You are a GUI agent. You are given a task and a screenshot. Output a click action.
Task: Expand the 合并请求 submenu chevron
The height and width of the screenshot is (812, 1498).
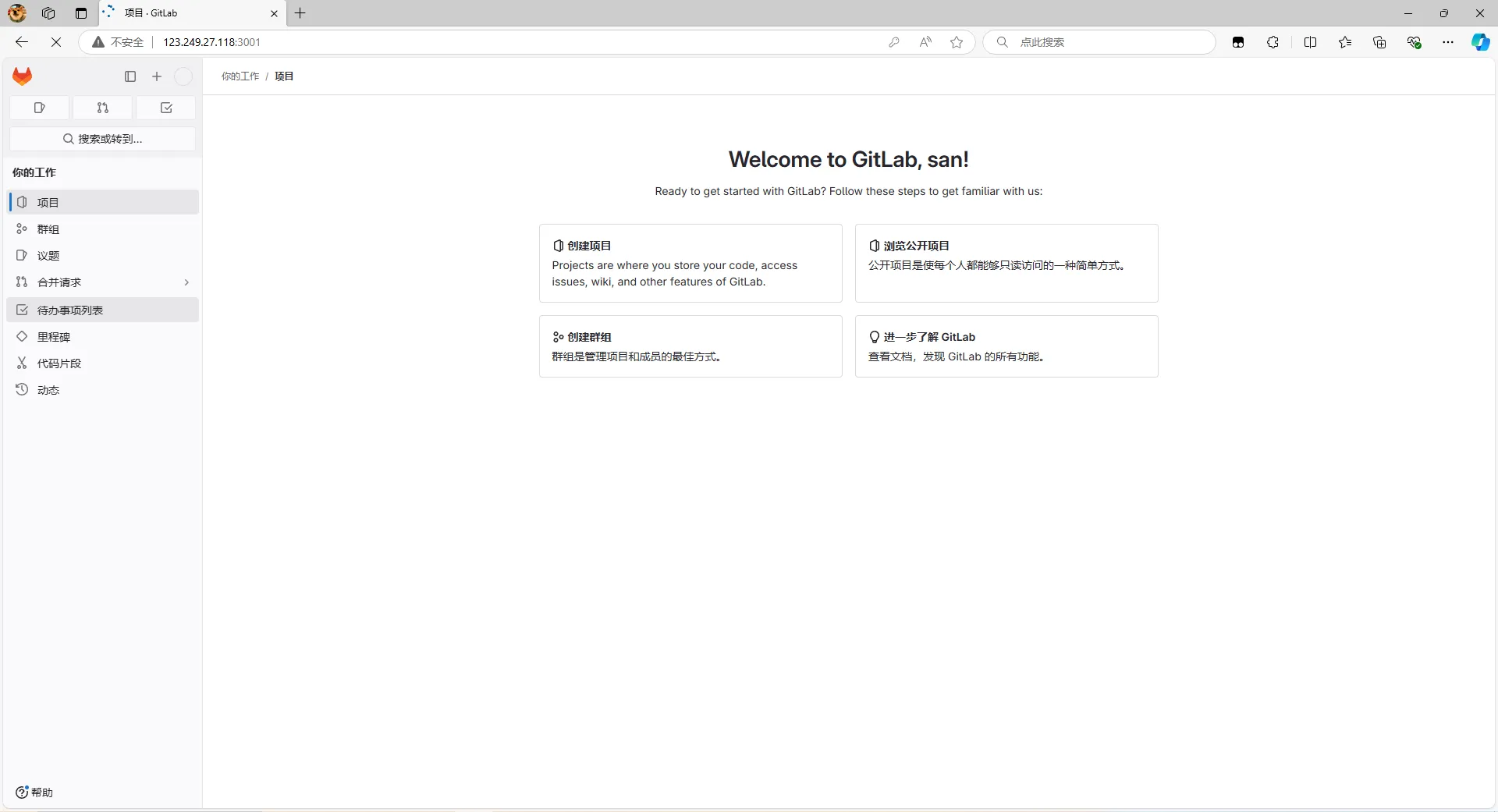[186, 282]
